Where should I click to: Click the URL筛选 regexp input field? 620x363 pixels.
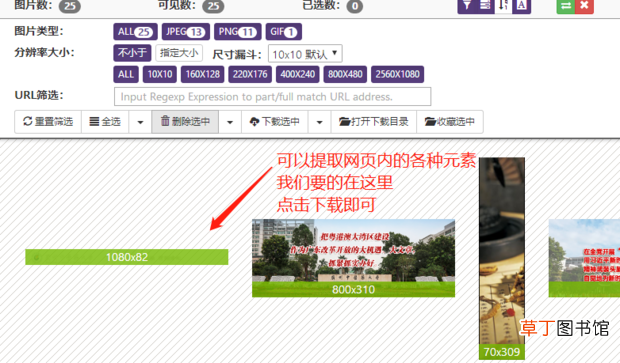click(272, 96)
